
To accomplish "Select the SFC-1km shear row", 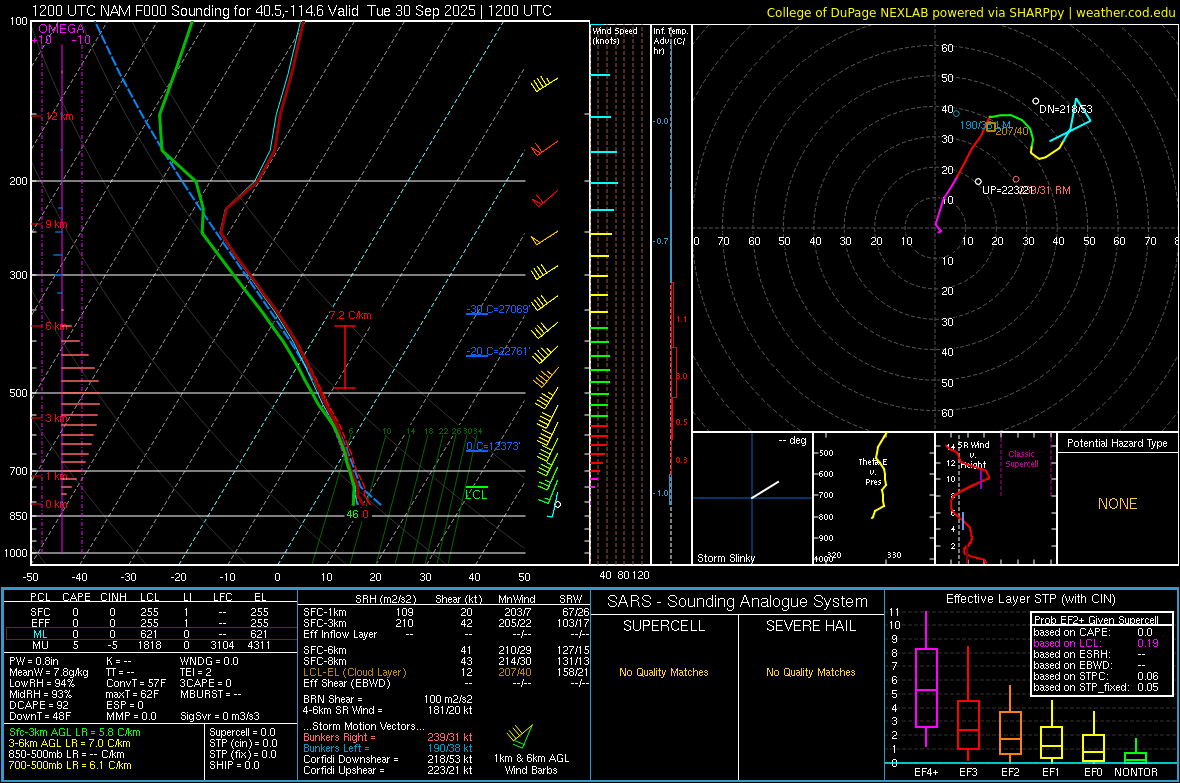I will coord(446,612).
